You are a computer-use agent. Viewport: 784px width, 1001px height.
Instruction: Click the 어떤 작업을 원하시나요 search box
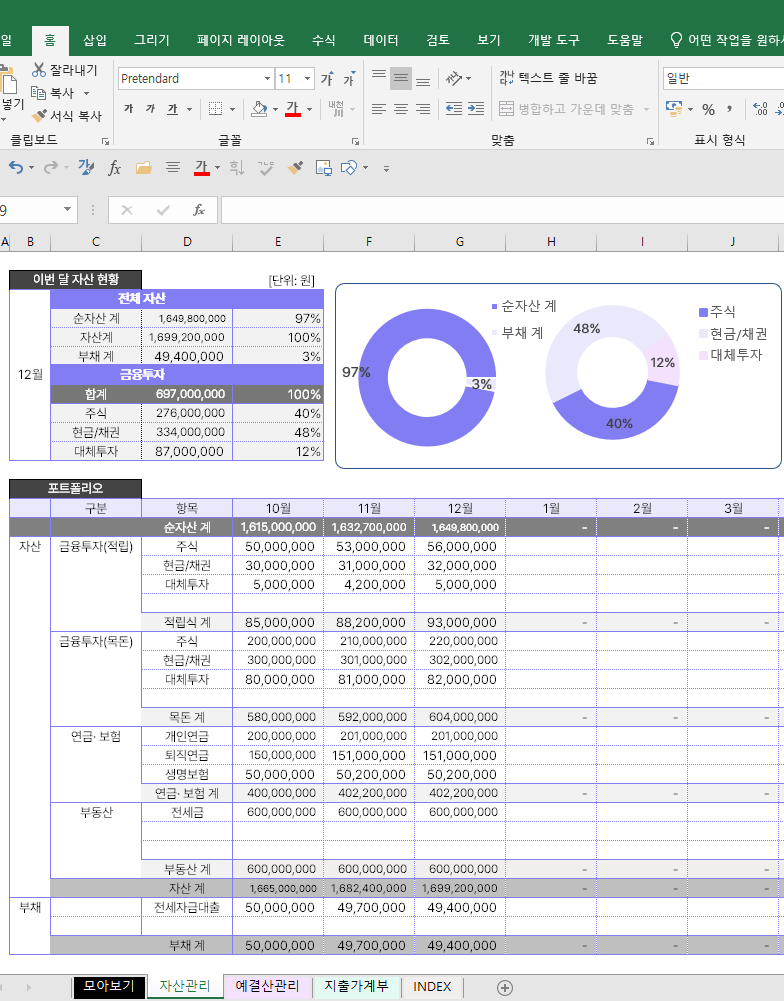(x=727, y=40)
